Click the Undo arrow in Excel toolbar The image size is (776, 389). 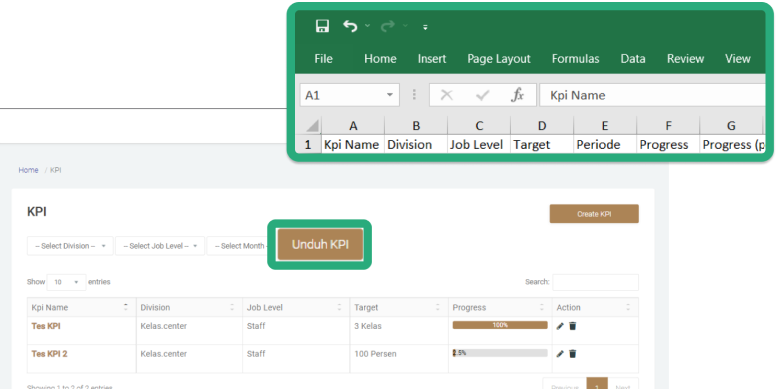[x=350, y=26]
